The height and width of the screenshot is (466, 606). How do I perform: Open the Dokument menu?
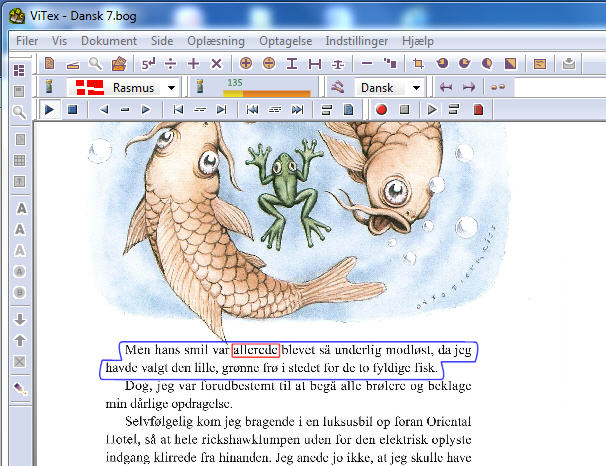109,41
